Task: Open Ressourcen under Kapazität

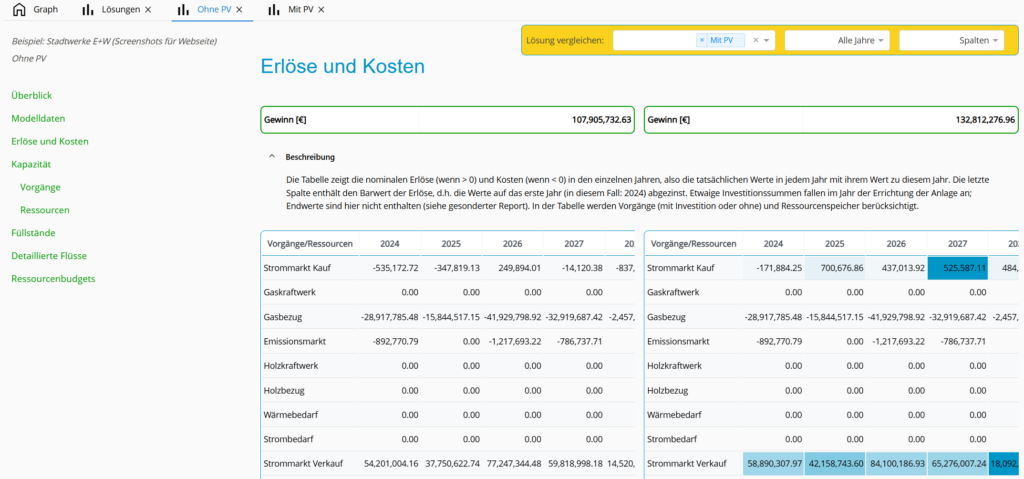Action: (45, 210)
